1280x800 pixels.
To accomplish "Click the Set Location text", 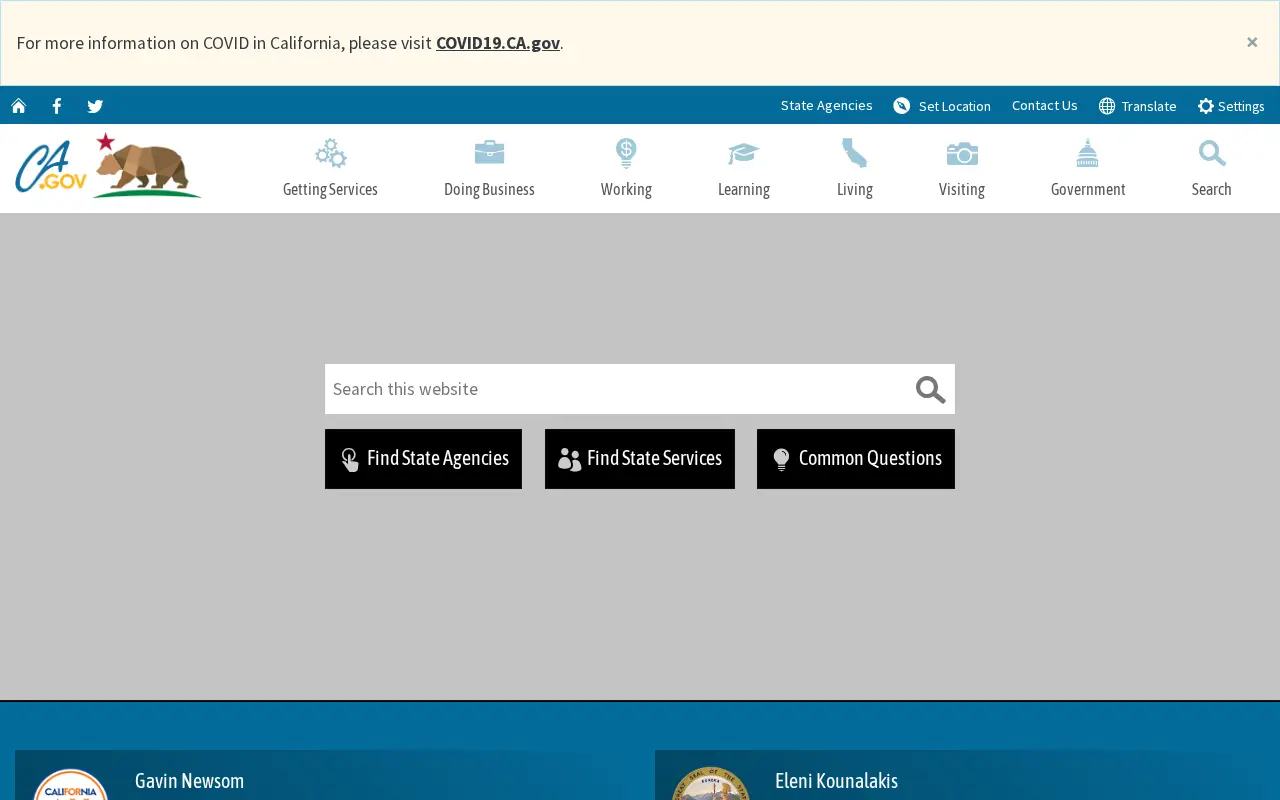I will point(955,106).
